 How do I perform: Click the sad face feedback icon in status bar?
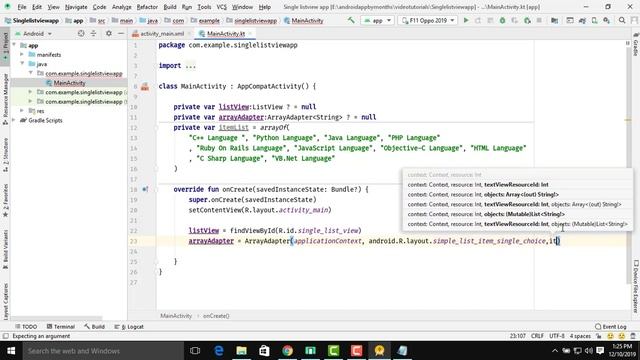[622, 336]
